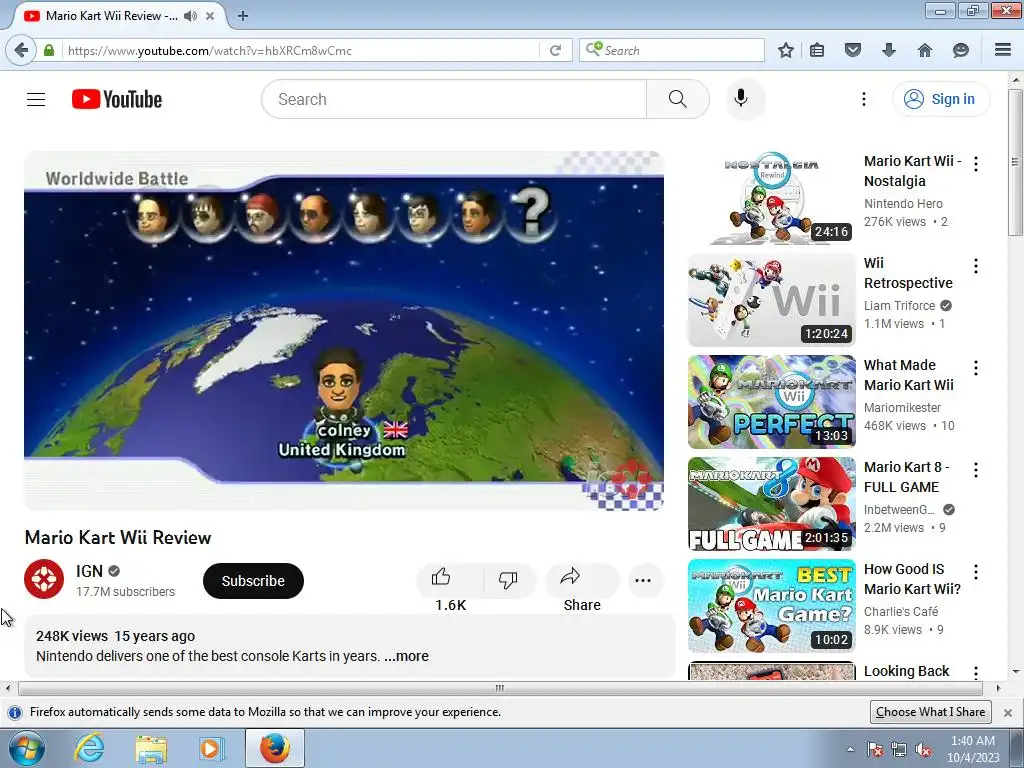Dislike the video with thumbs down
1024x768 pixels.
(508, 580)
